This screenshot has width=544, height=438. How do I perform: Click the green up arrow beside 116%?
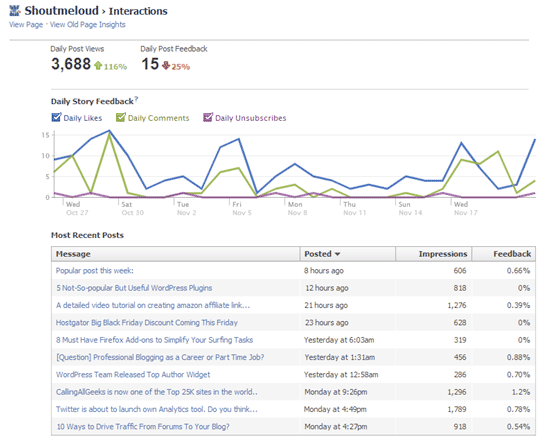98,65
